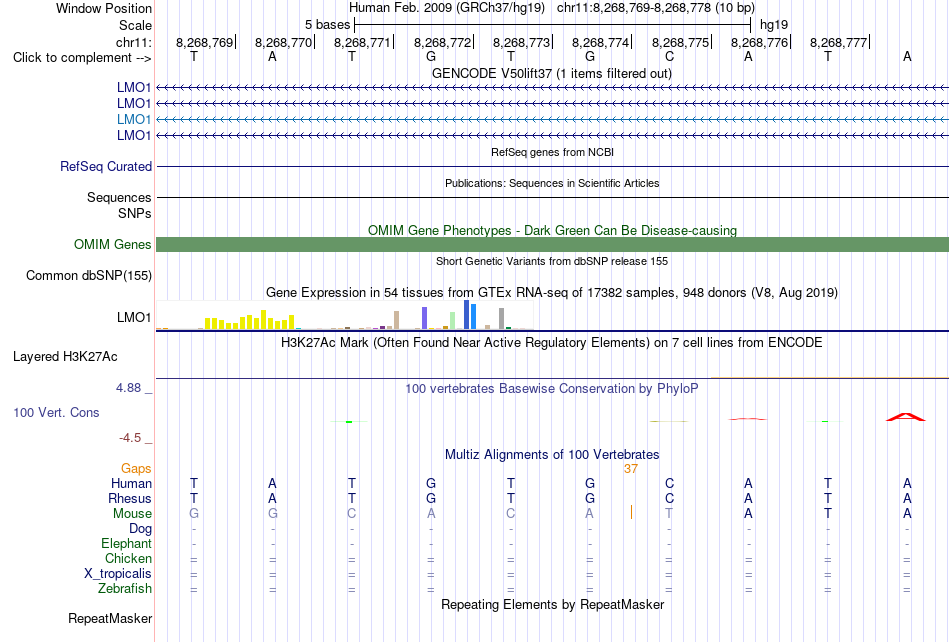
Task: Select the Dog species label
Action: click(140, 529)
